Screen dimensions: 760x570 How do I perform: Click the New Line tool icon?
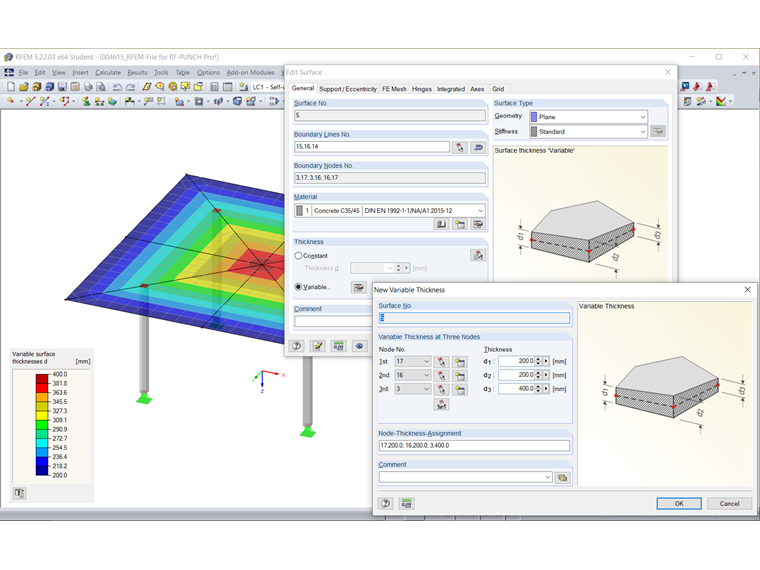pos(30,101)
